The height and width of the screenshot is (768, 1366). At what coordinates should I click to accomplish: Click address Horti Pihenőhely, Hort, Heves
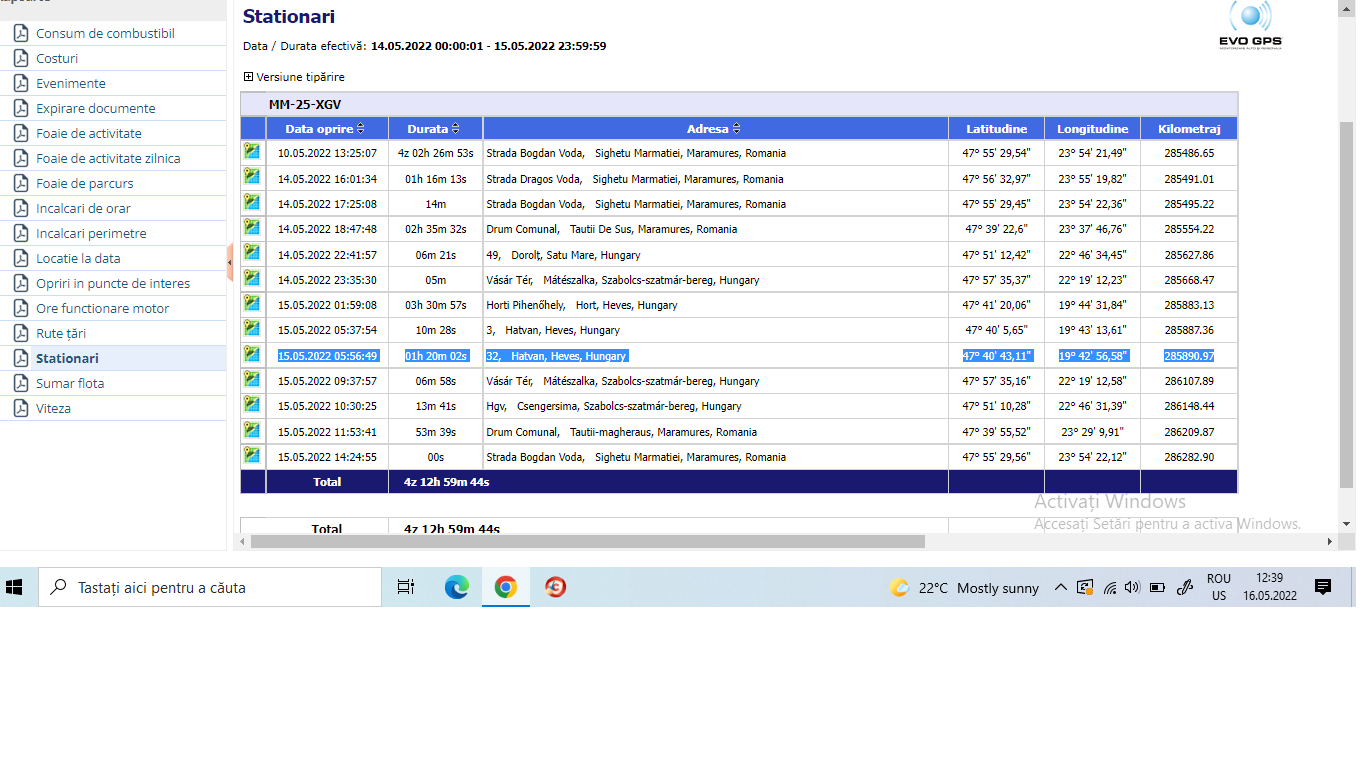point(581,305)
